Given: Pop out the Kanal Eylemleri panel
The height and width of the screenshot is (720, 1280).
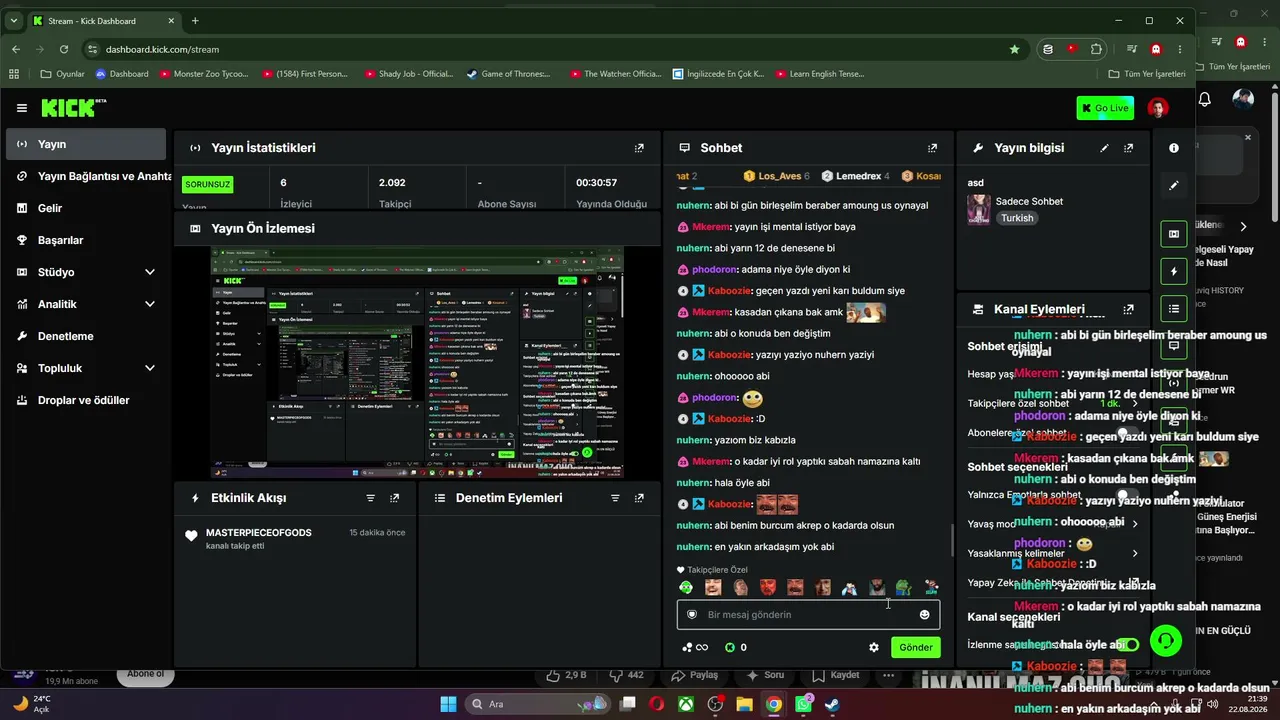Looking at the screenshot, I should click(x=1128, y=310).
